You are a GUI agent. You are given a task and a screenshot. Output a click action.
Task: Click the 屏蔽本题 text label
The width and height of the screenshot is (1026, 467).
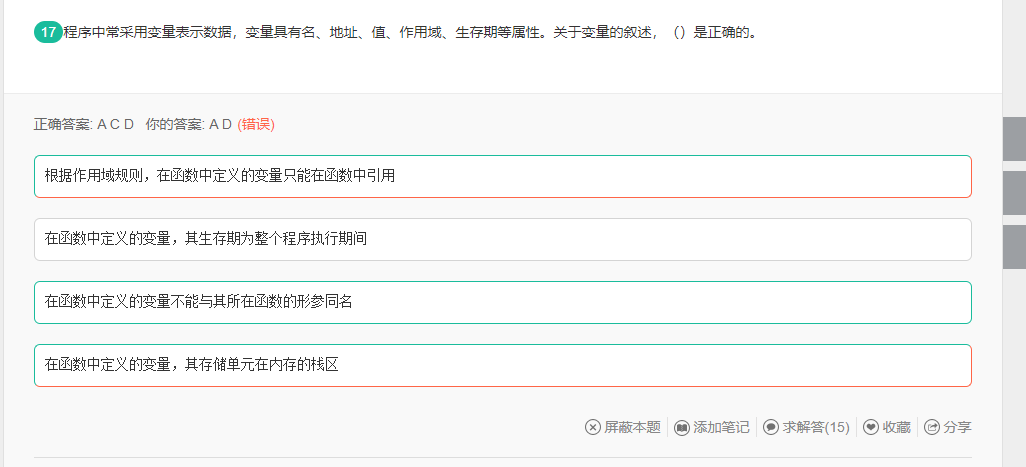[x=632, y=427]
